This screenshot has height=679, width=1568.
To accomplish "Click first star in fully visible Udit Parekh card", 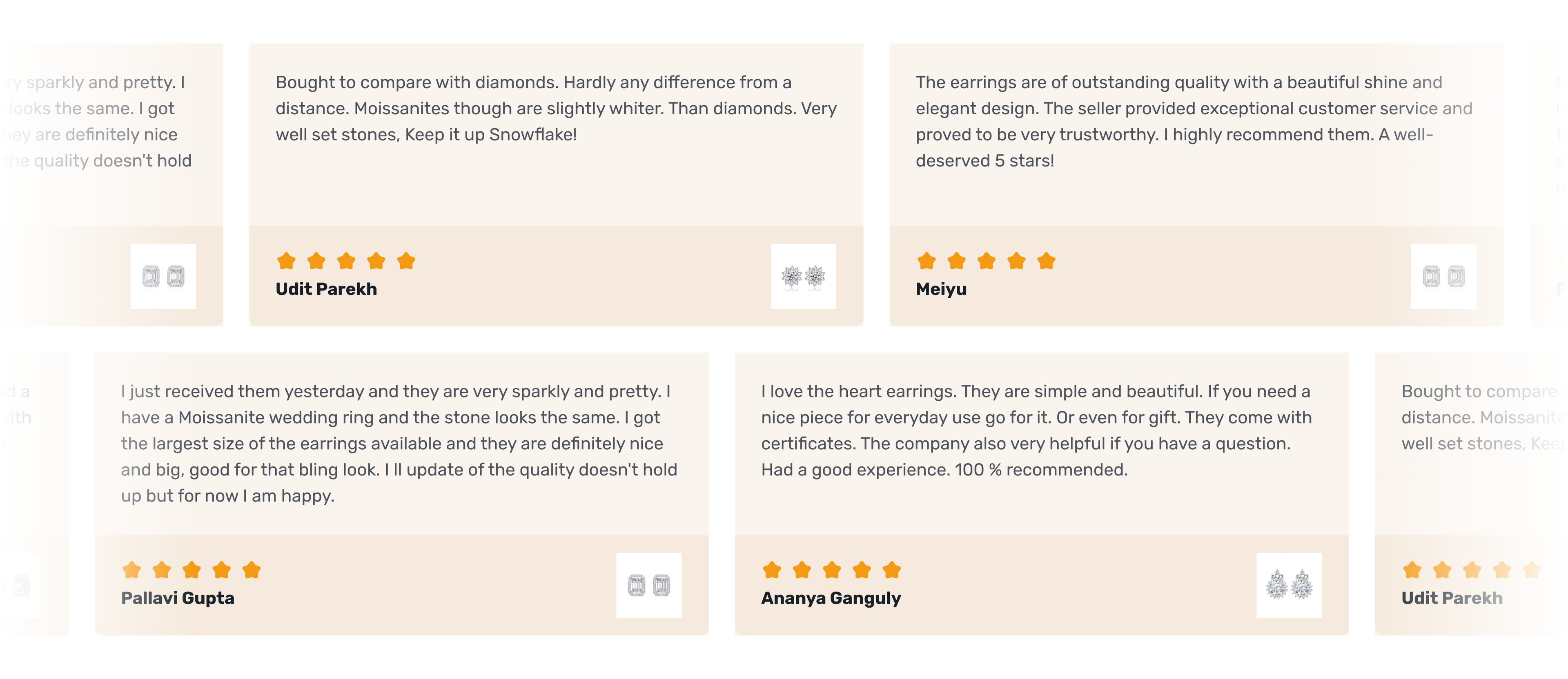I will (286, 261).
